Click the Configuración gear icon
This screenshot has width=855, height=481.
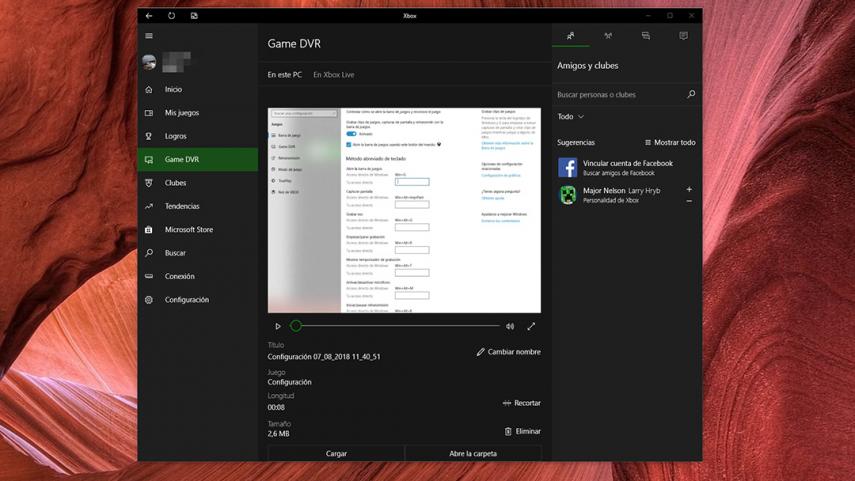pyautogui.click(x=149, y=300)
